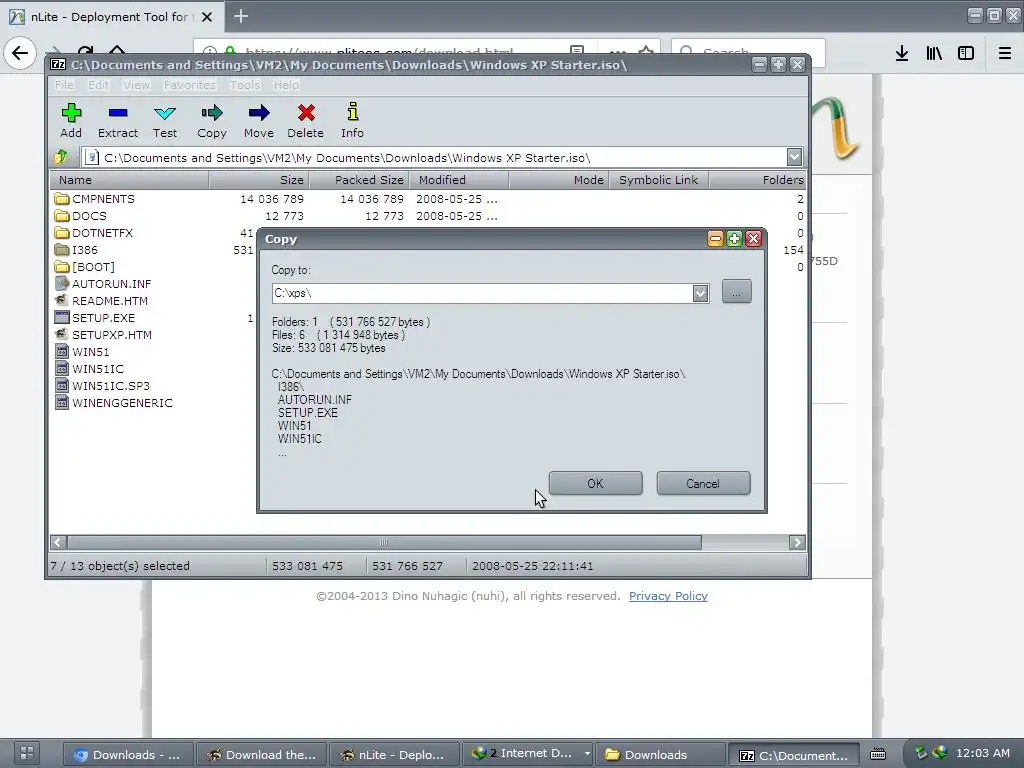Confirm copy with OK button
The width and height of the screenshot is (1024, 768).
(x=595, y=483)
